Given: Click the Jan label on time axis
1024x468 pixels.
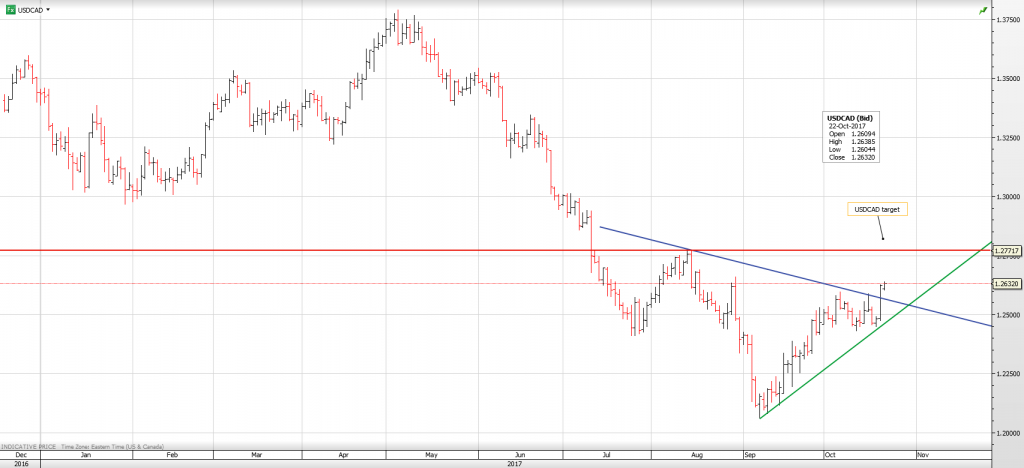Looking at the screenshot, I should tap(86, 454).
